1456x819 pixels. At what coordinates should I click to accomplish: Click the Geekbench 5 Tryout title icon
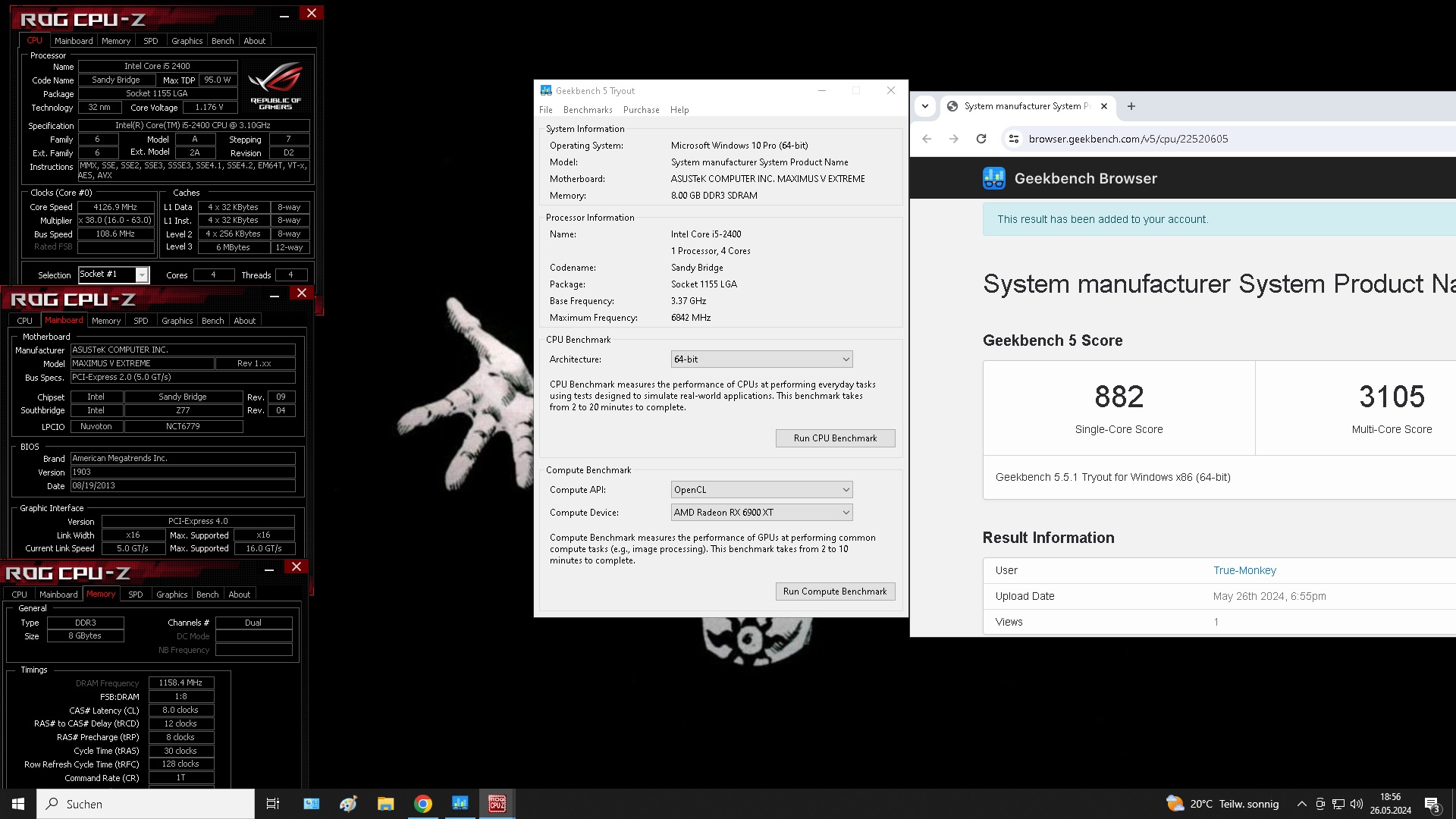546,90
